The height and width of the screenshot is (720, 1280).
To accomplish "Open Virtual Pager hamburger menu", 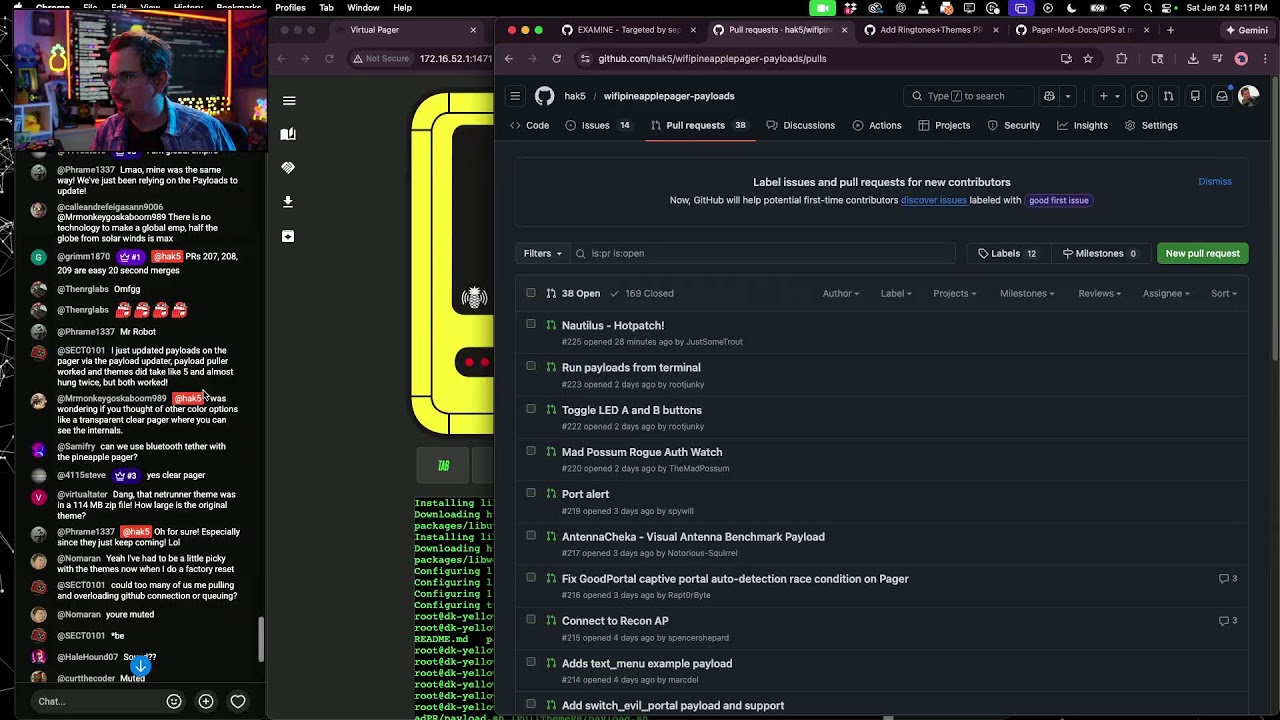I will (289, 101).
